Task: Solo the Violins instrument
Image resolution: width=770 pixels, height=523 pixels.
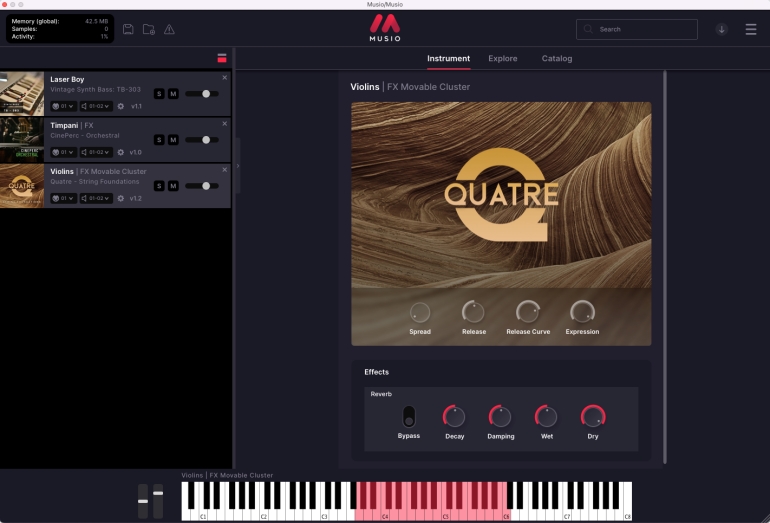Action: click(x=159, y=186)
